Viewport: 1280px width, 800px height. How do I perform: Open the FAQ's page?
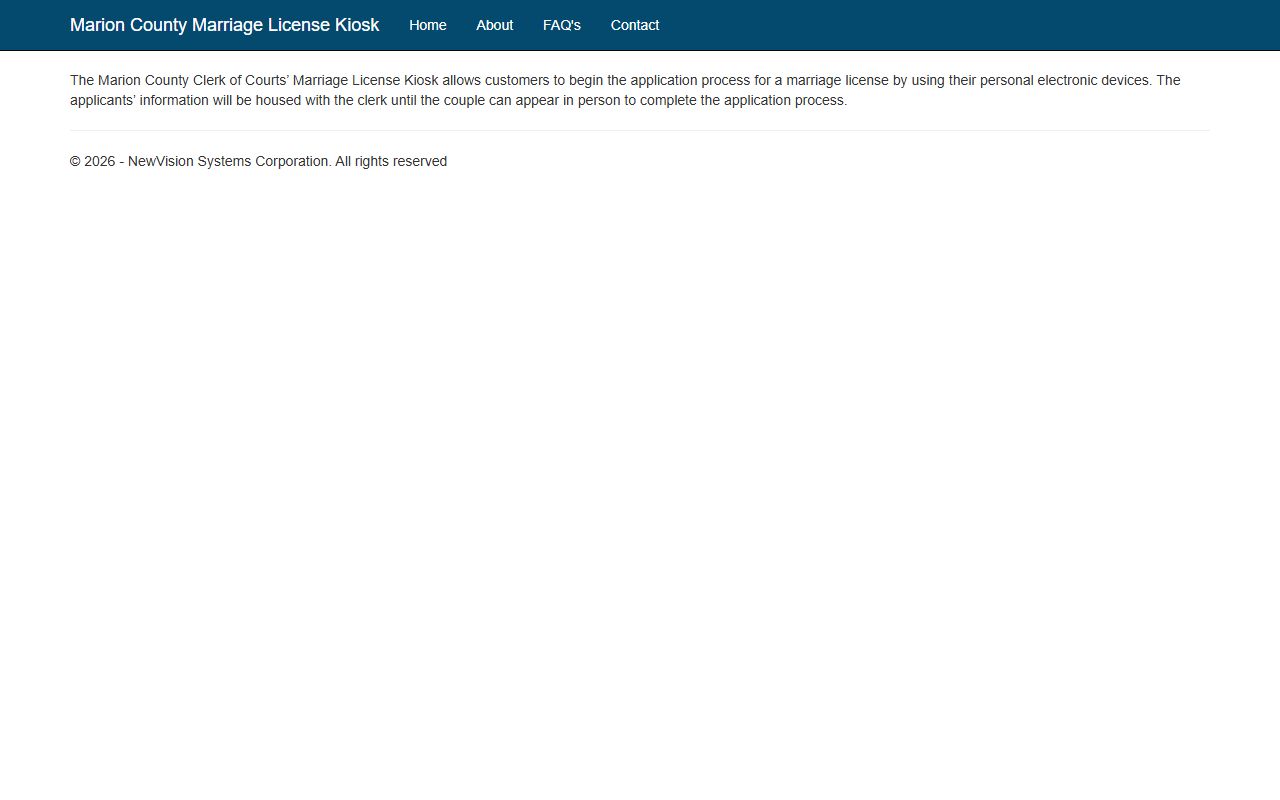pos(561,25)
